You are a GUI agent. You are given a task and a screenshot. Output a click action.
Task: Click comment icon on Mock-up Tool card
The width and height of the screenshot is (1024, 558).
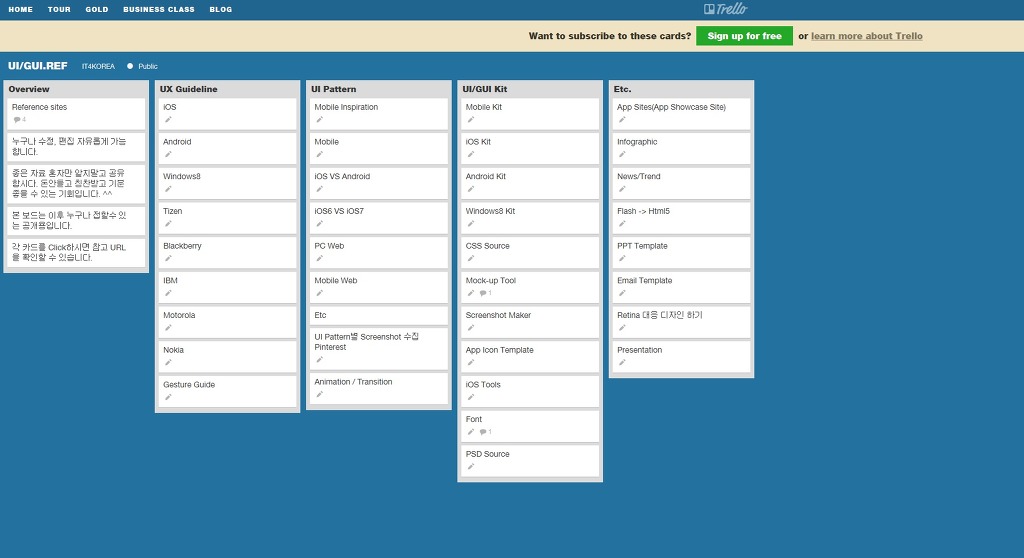point(482,293)
